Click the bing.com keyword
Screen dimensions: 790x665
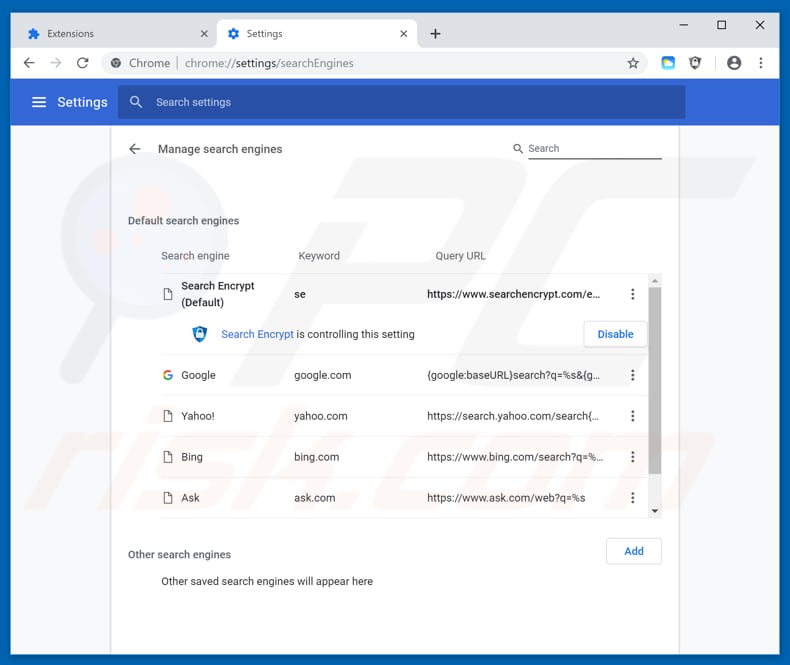pyautogui.click(x=316, y=457)
